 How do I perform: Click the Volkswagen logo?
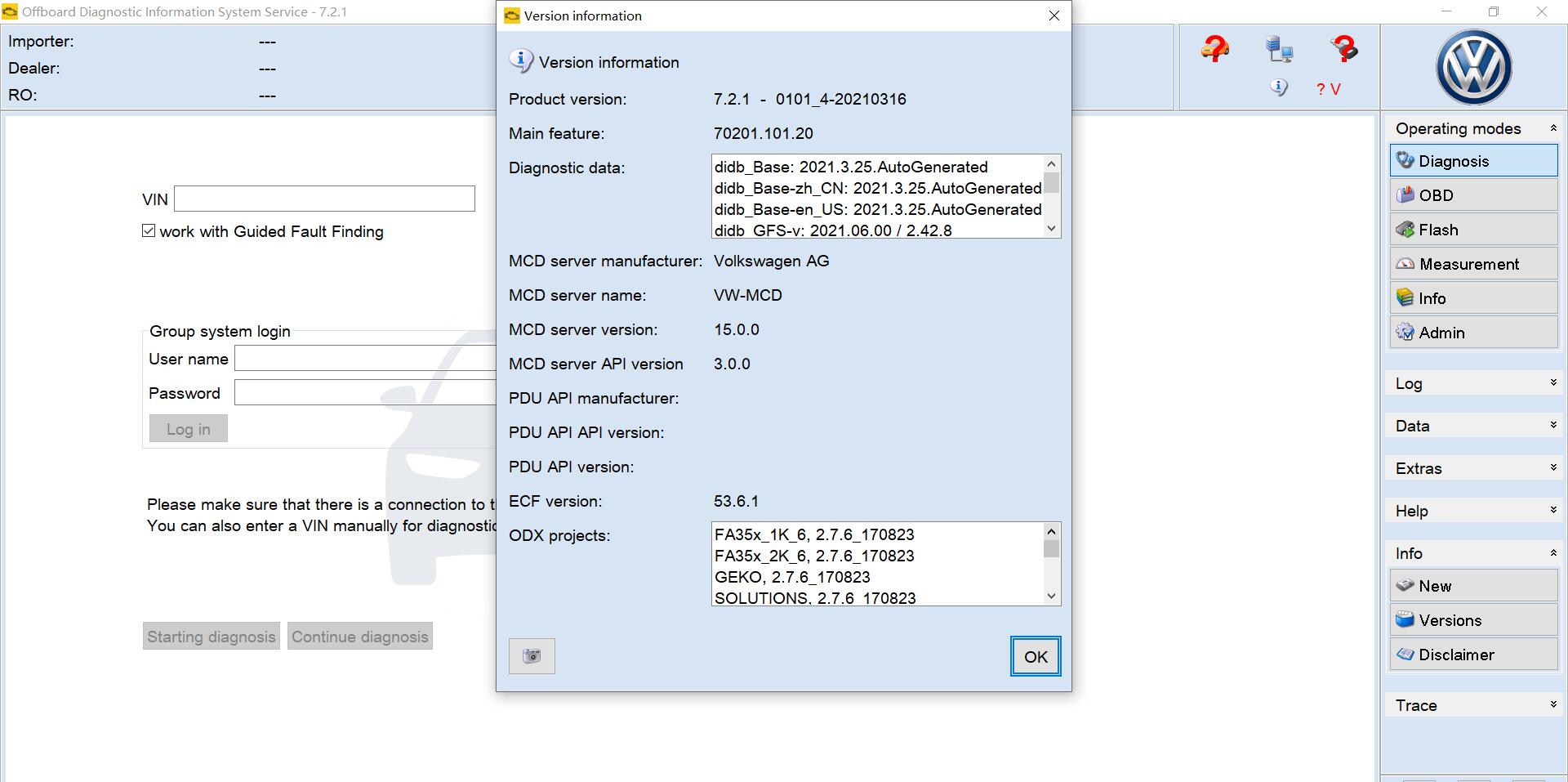click(1474, 68)
